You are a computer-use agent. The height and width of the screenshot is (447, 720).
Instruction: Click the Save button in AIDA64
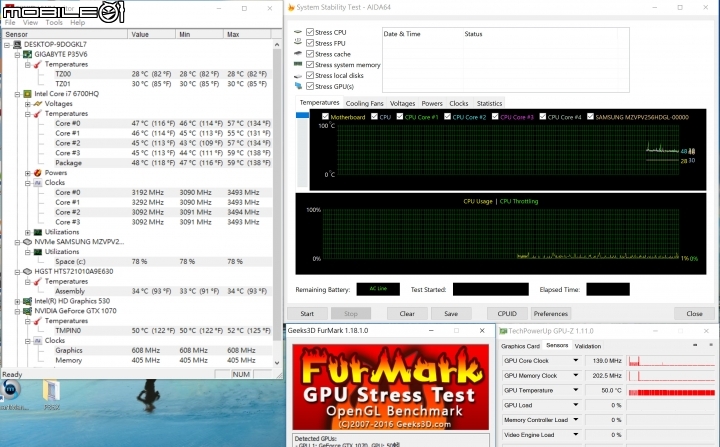(451, 314)
